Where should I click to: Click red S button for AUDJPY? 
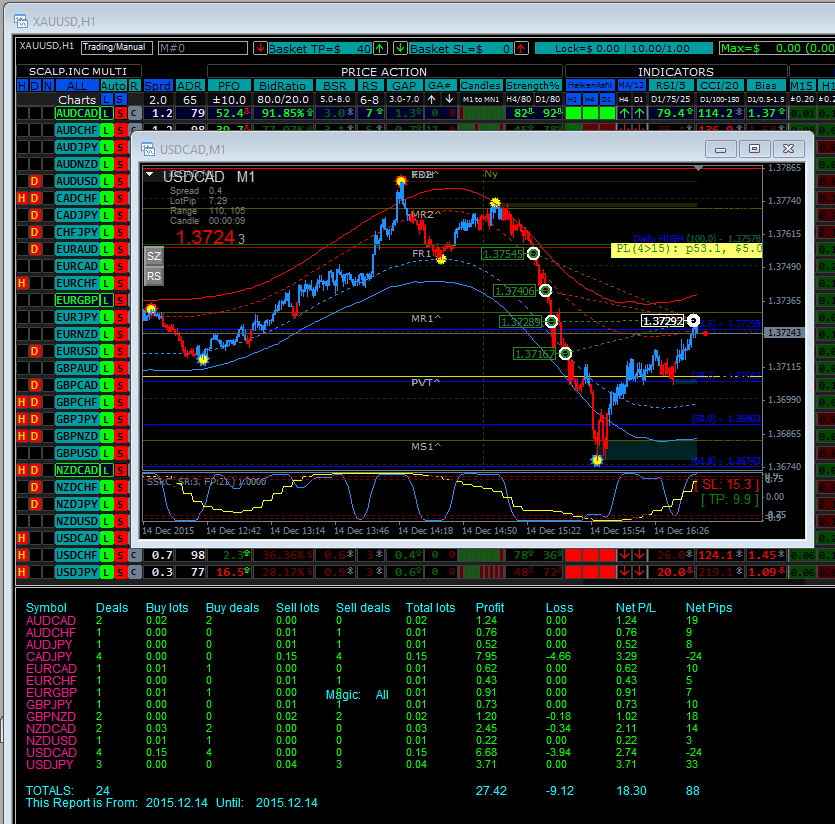(121, 148)
